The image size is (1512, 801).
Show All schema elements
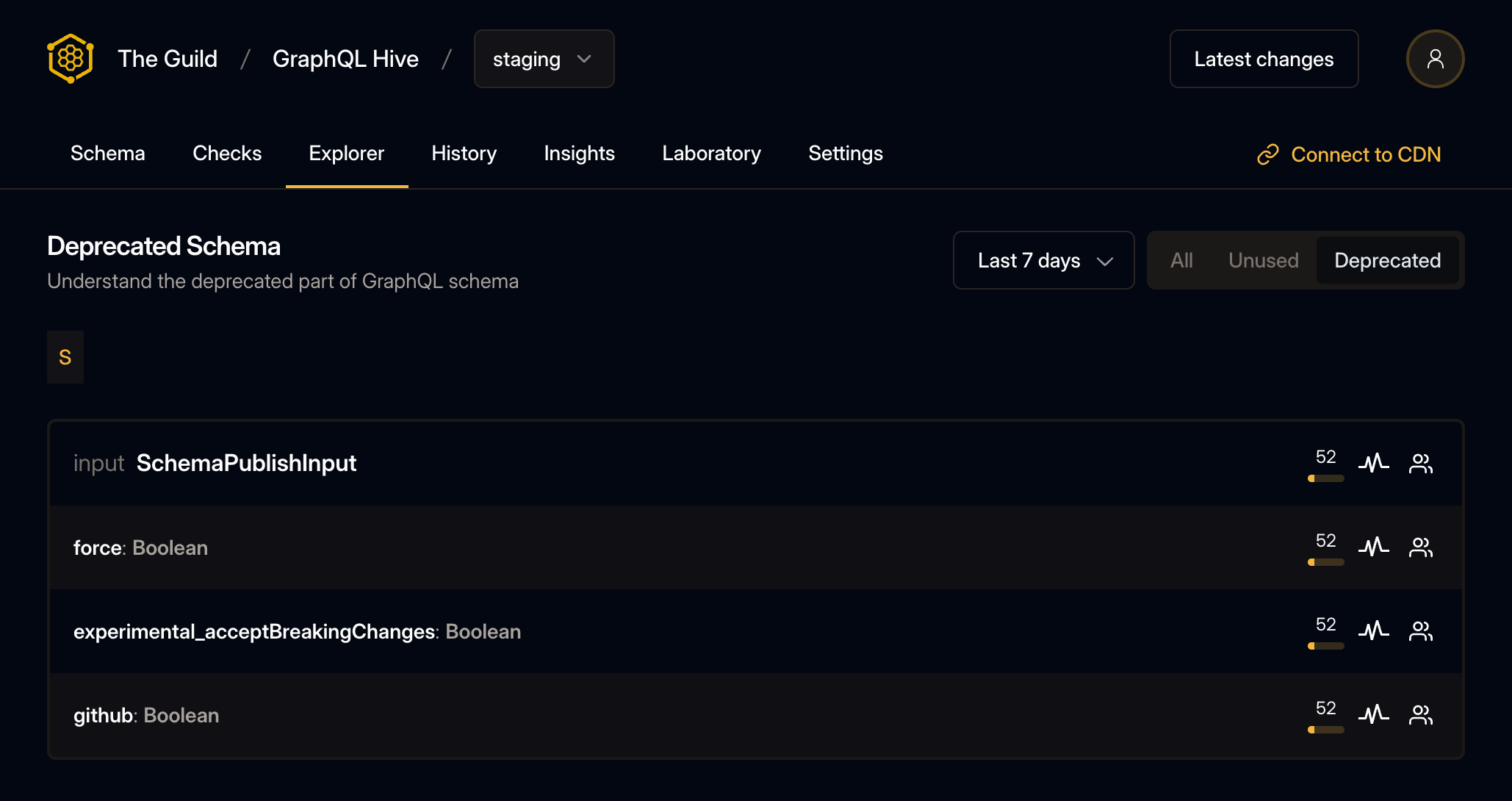coord(1181,260)
